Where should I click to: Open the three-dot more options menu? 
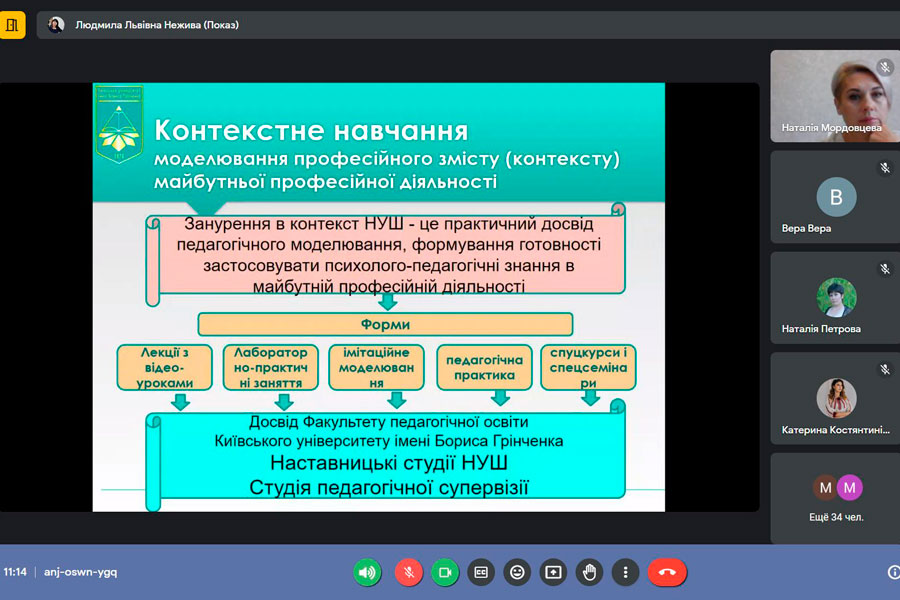(x=625, y=572)
